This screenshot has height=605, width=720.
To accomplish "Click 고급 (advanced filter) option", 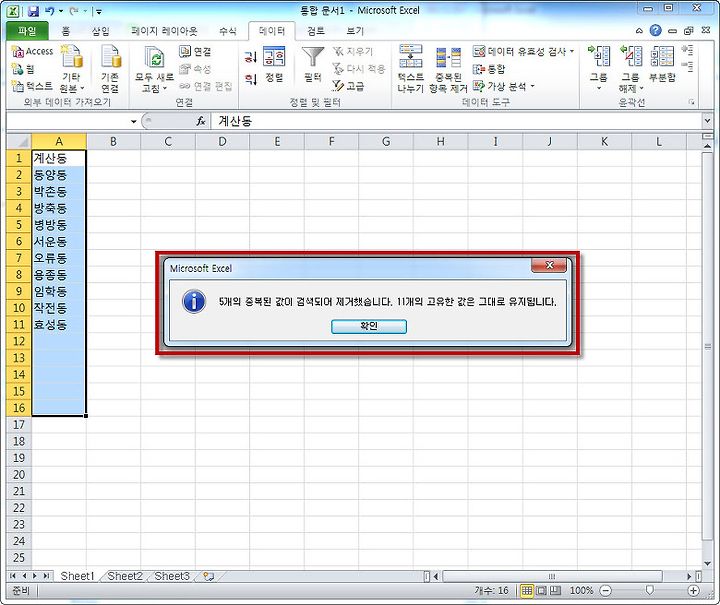I will (349, 86).
